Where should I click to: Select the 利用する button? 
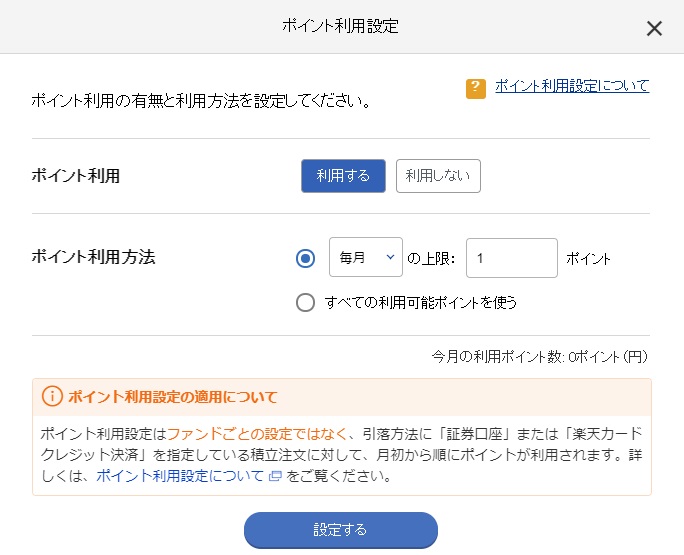tap(343, 176)
